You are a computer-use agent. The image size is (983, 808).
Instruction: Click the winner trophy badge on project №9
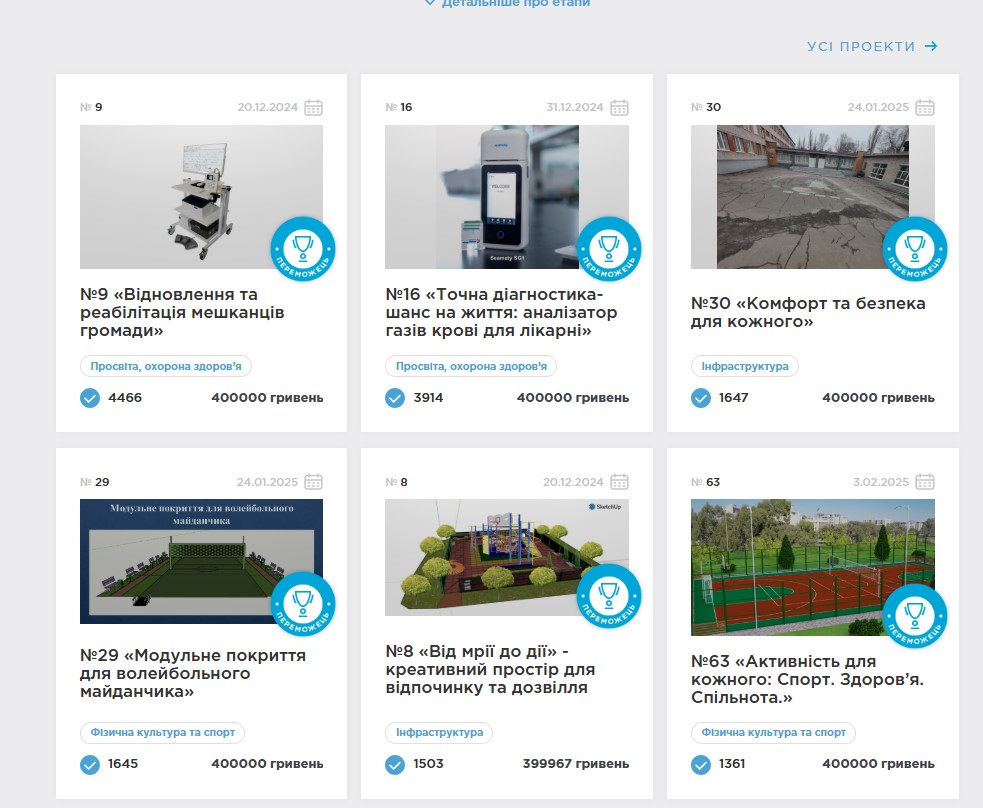pos(303,249)
